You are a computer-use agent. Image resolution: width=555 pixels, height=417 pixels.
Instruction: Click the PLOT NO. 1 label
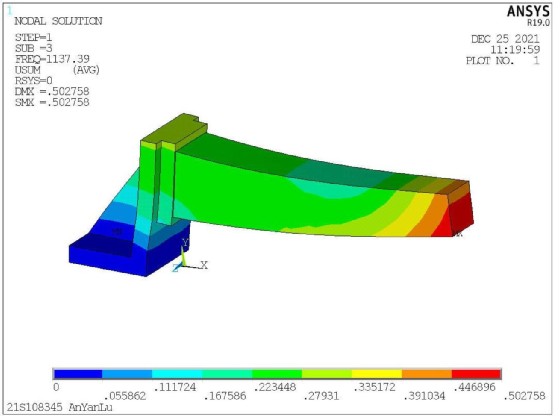pos(503,61)
